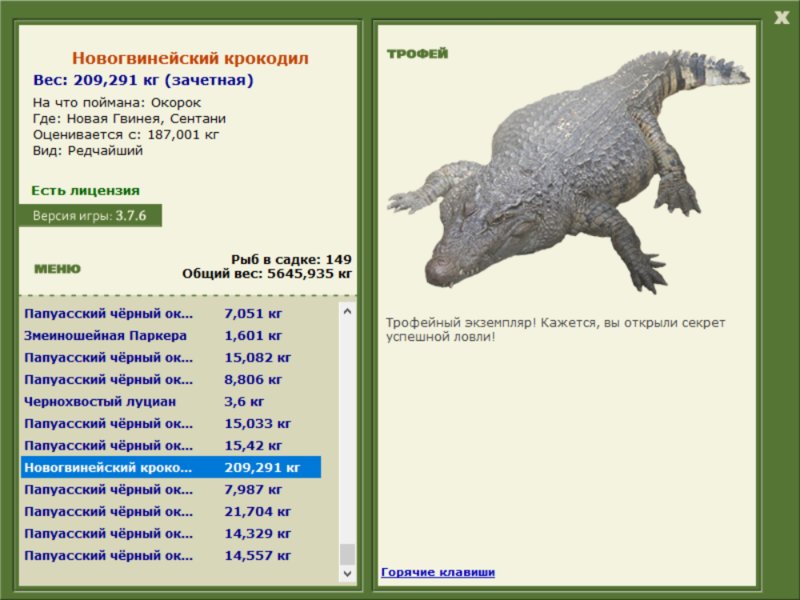The width and height of the screenshot is (800, 600).
Task: Click the list scrollbar up arrow
Action: coord(347,311)
